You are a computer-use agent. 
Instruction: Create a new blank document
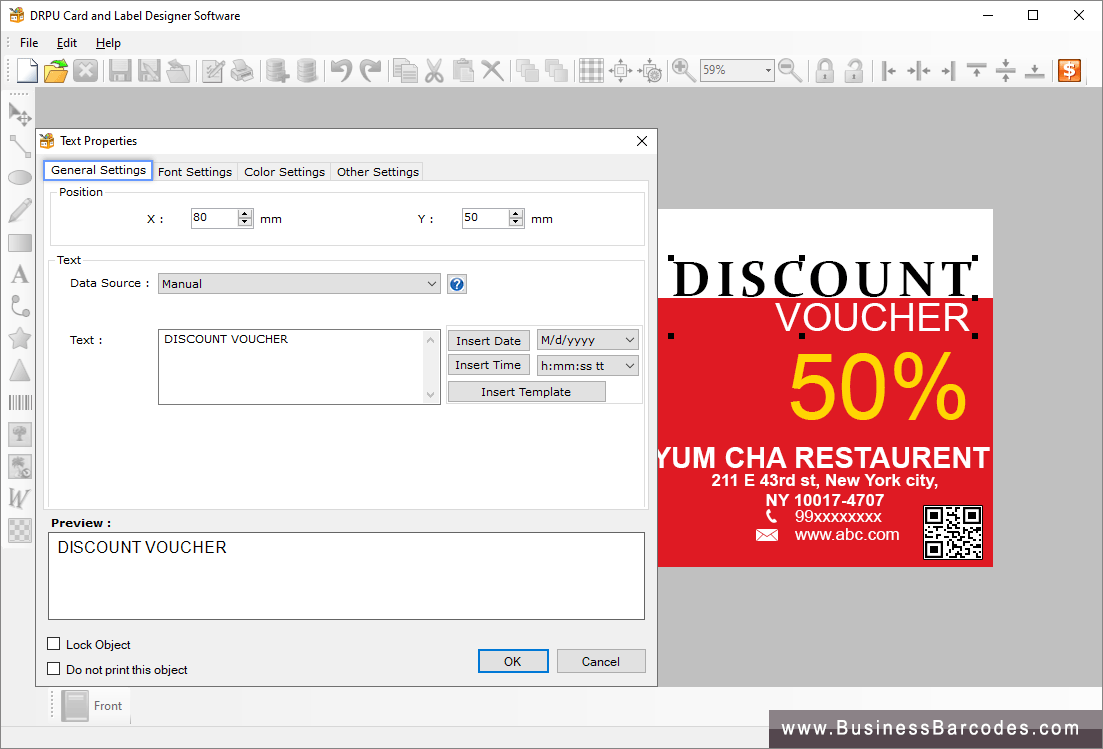point(27,70)
